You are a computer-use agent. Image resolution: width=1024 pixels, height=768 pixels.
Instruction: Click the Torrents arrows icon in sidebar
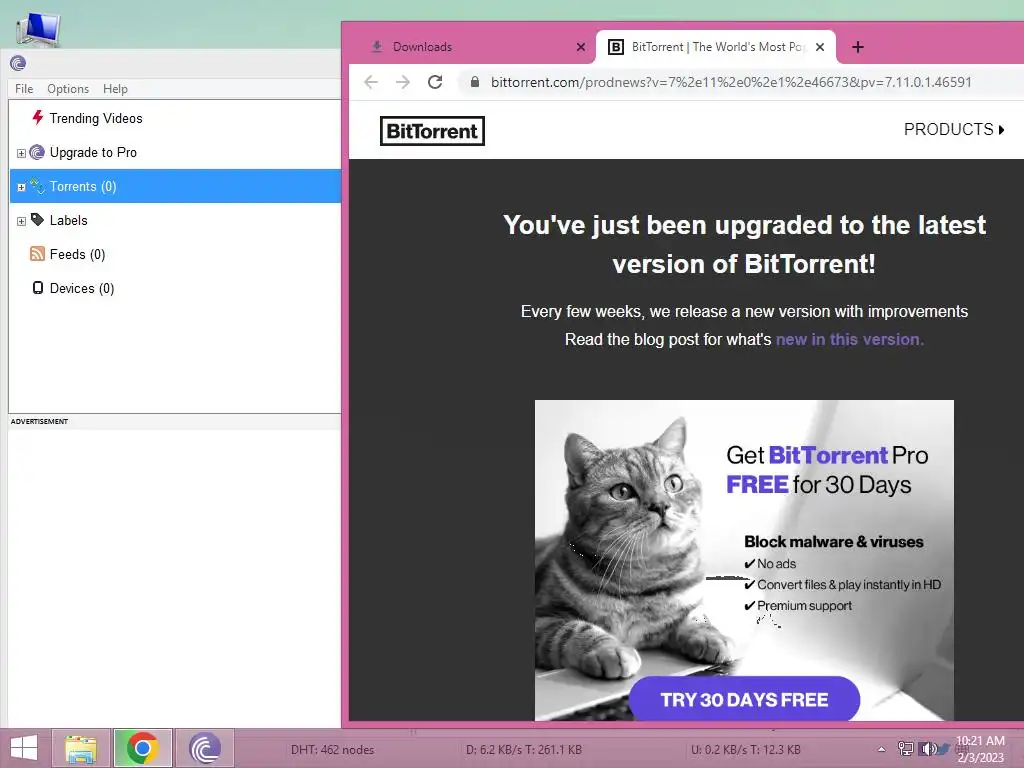pyautogui.click(x=38, y=186)
